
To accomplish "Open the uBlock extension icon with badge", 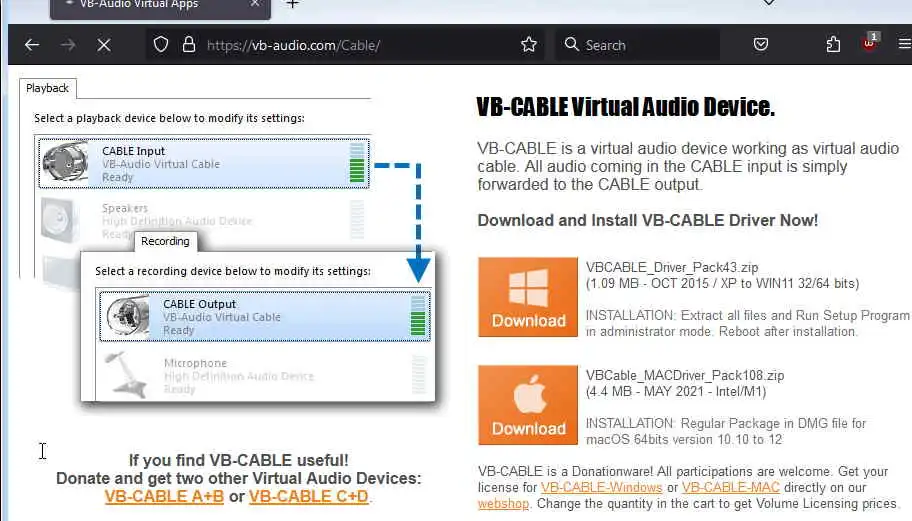I will point(870,43).
